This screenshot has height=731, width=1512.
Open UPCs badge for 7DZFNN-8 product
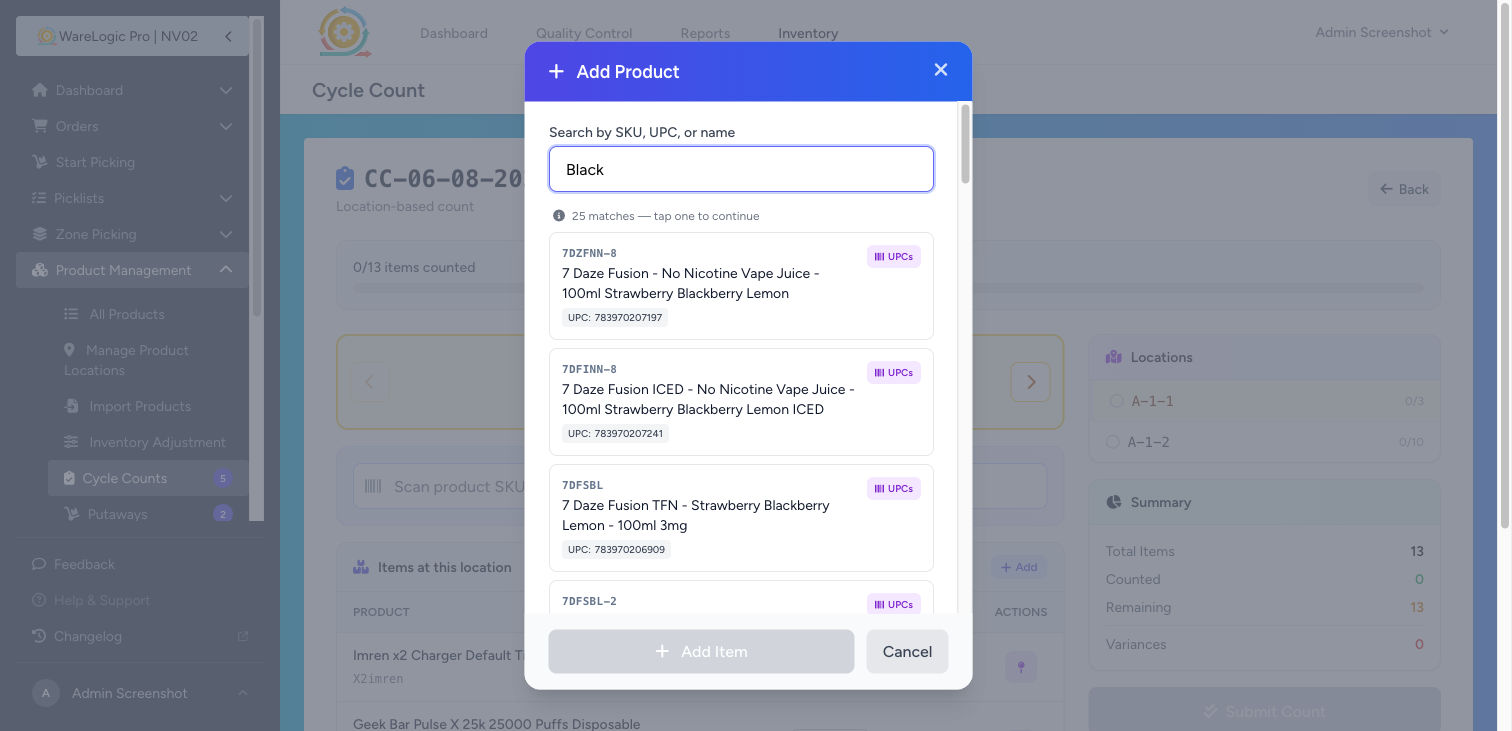[894, 257]
